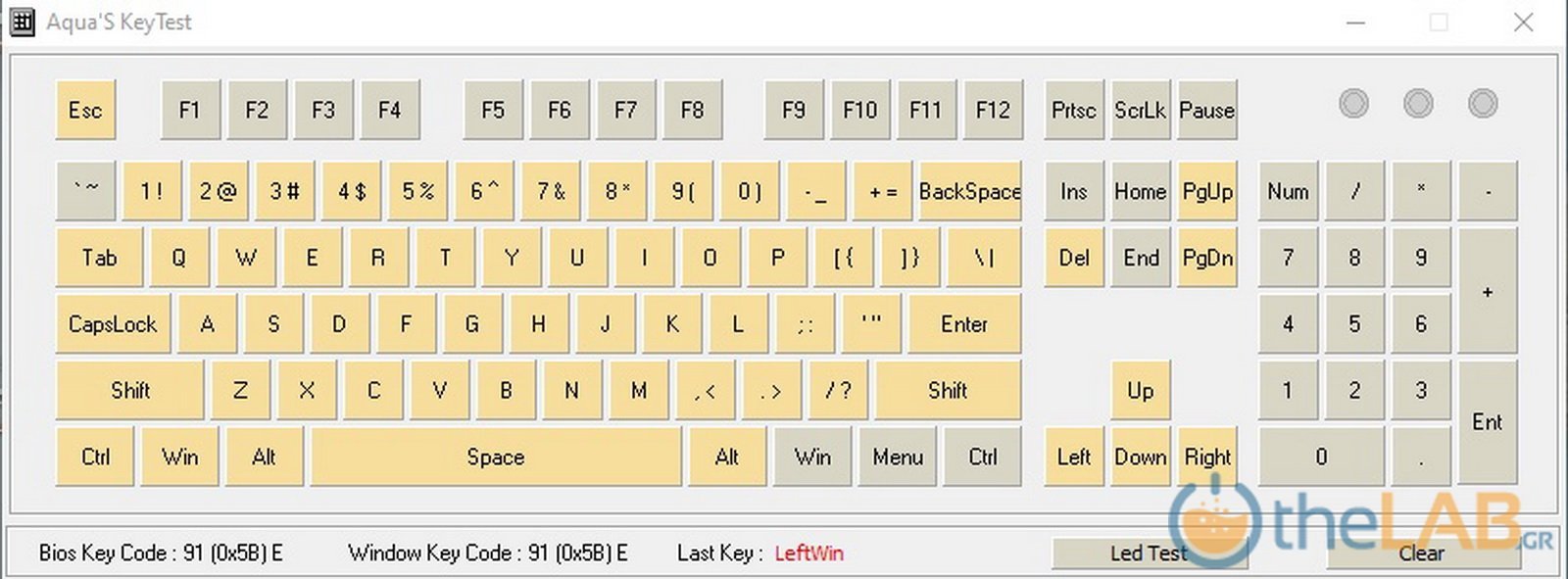This screenshot has height=579, width=1568.
Task: Click the Prtsc key
Action: [x=1073, y=110]
